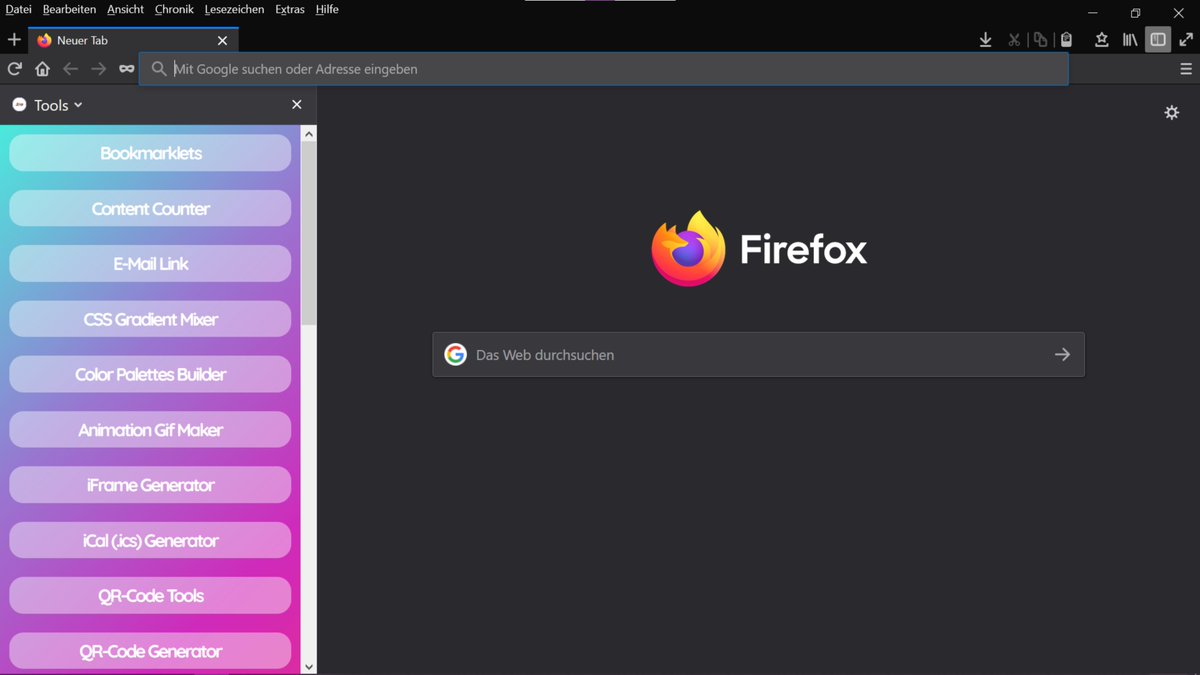1200x675 pixels.
Task: Click the forward navigation arrow
Action: point(98,69)
